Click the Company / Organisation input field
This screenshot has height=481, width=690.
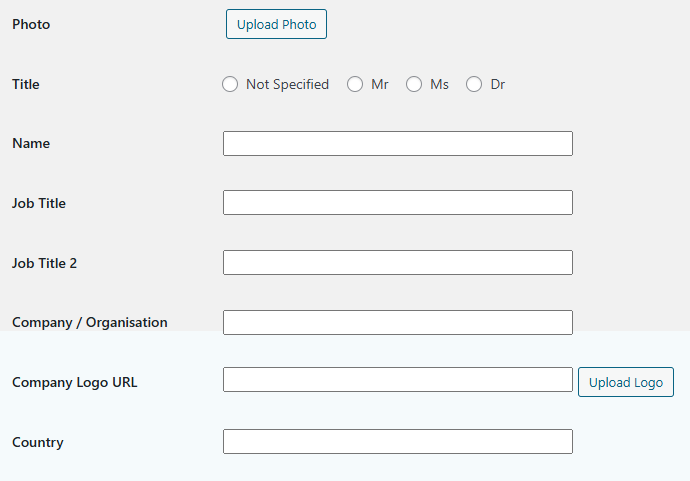(x=397, y=322)
